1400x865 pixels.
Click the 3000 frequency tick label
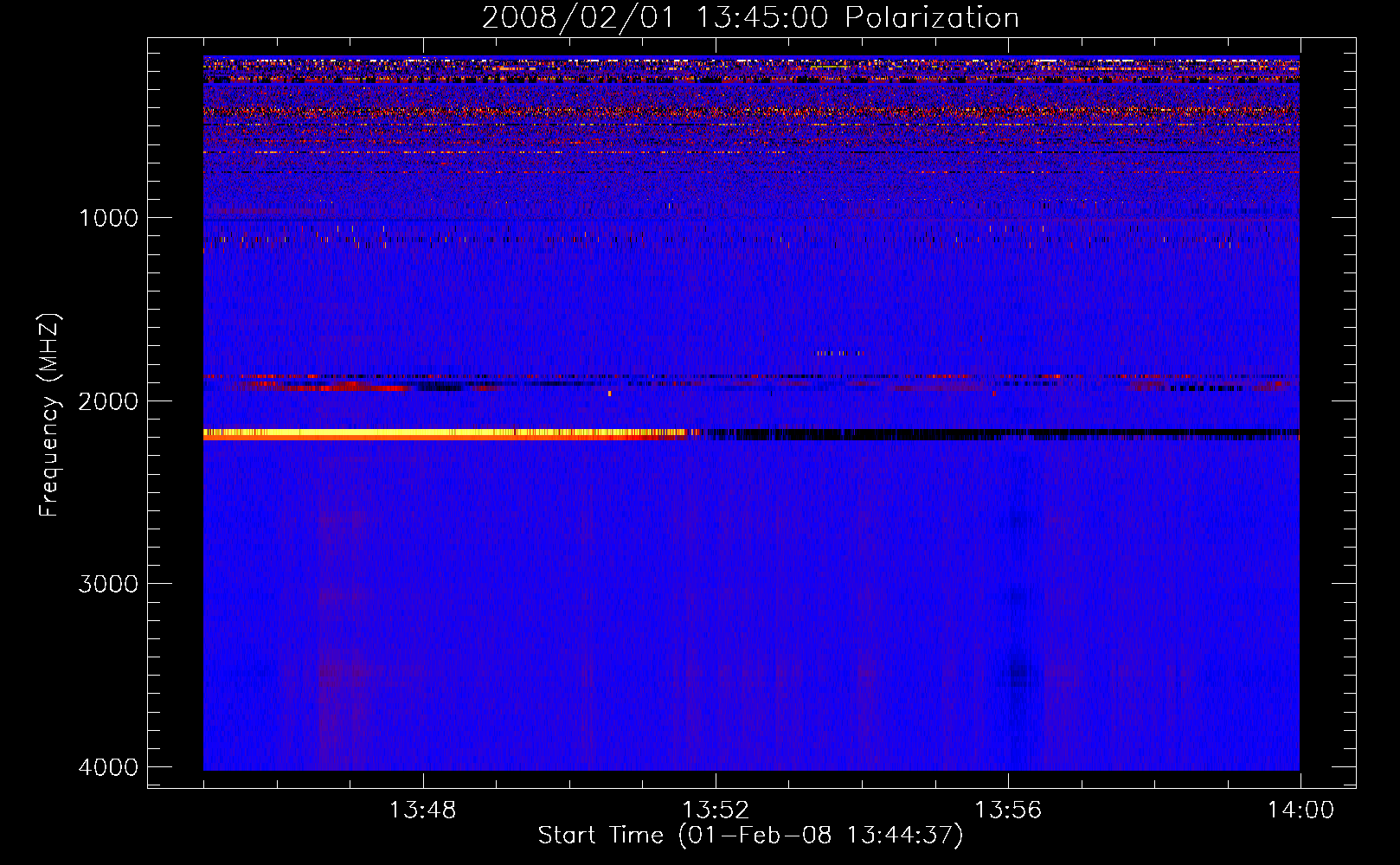click(108, 584)
